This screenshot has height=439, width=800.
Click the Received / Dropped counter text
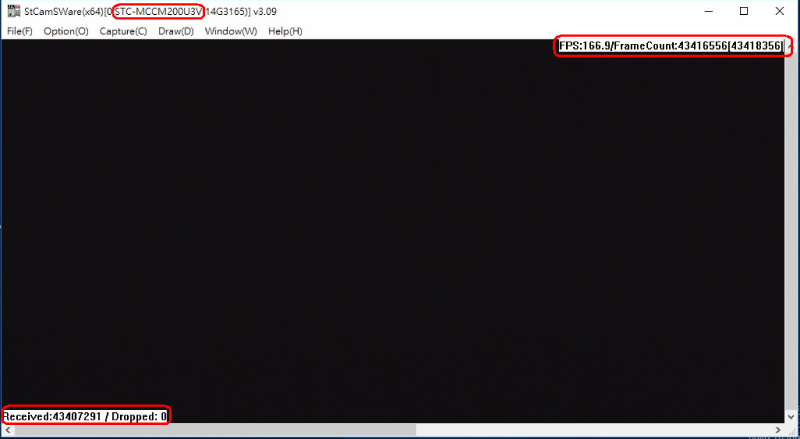85,415
